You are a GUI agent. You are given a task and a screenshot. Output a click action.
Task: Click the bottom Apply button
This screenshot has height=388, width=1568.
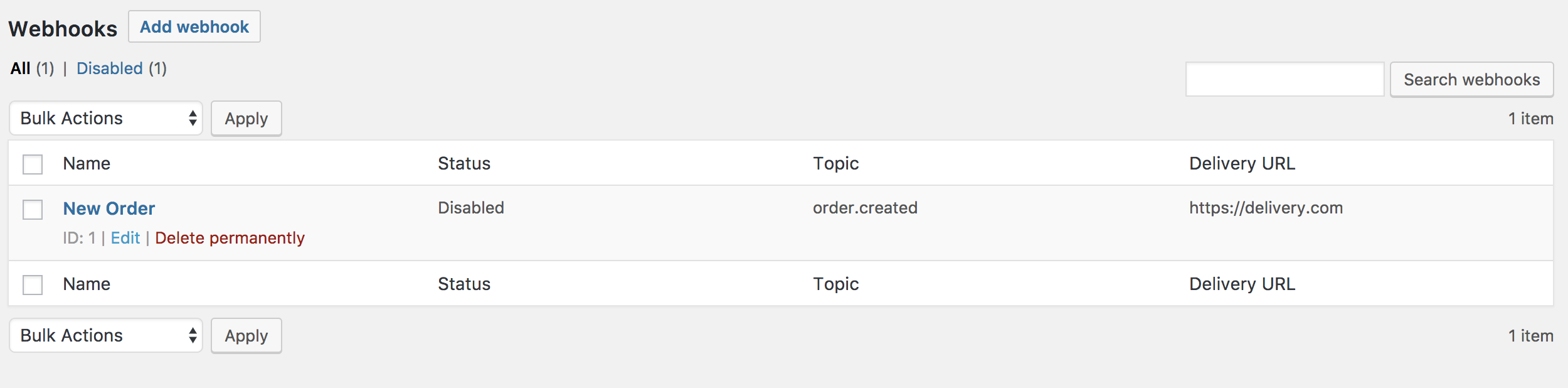pos(246,336)
